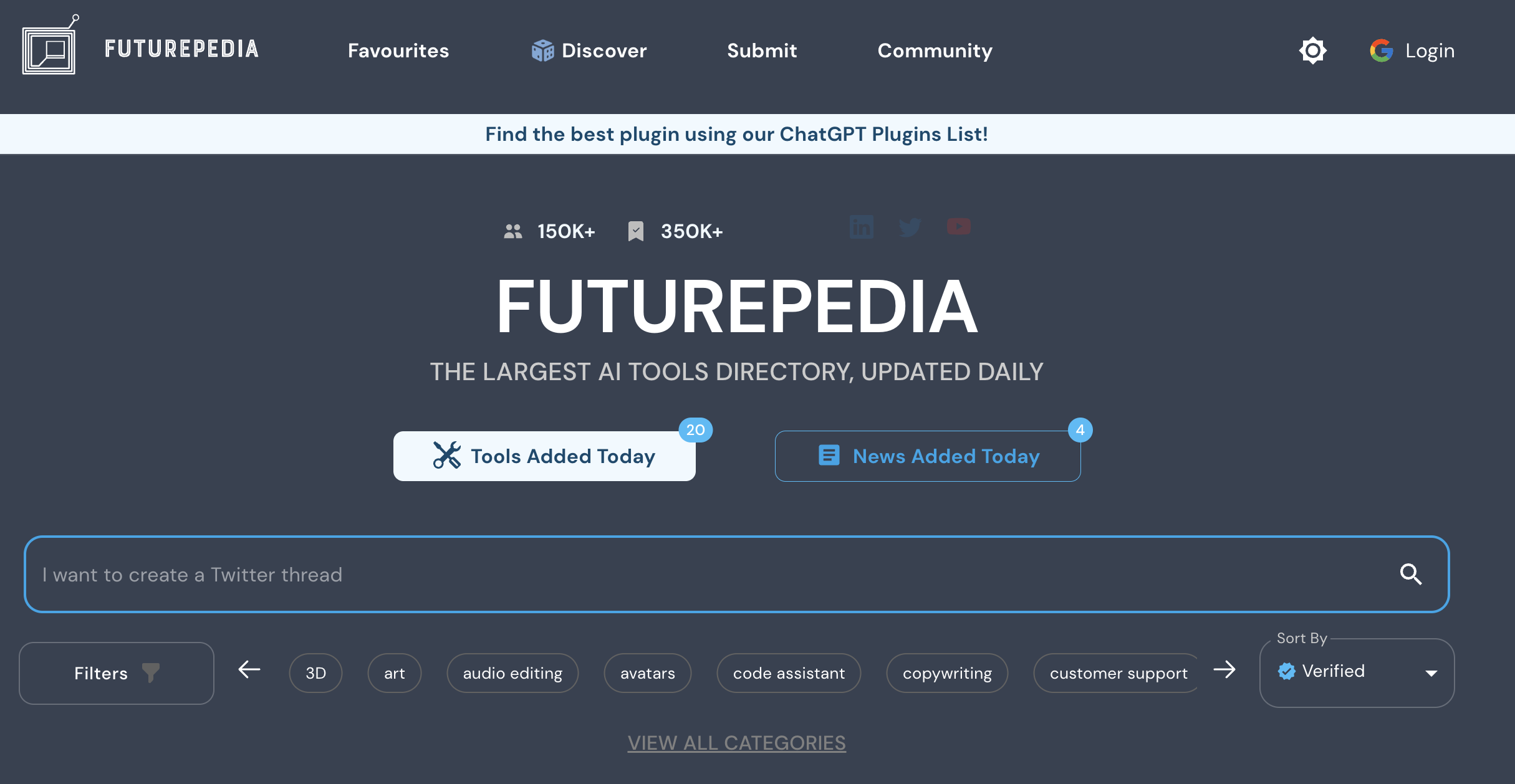Click the search input field

(736, 574)
